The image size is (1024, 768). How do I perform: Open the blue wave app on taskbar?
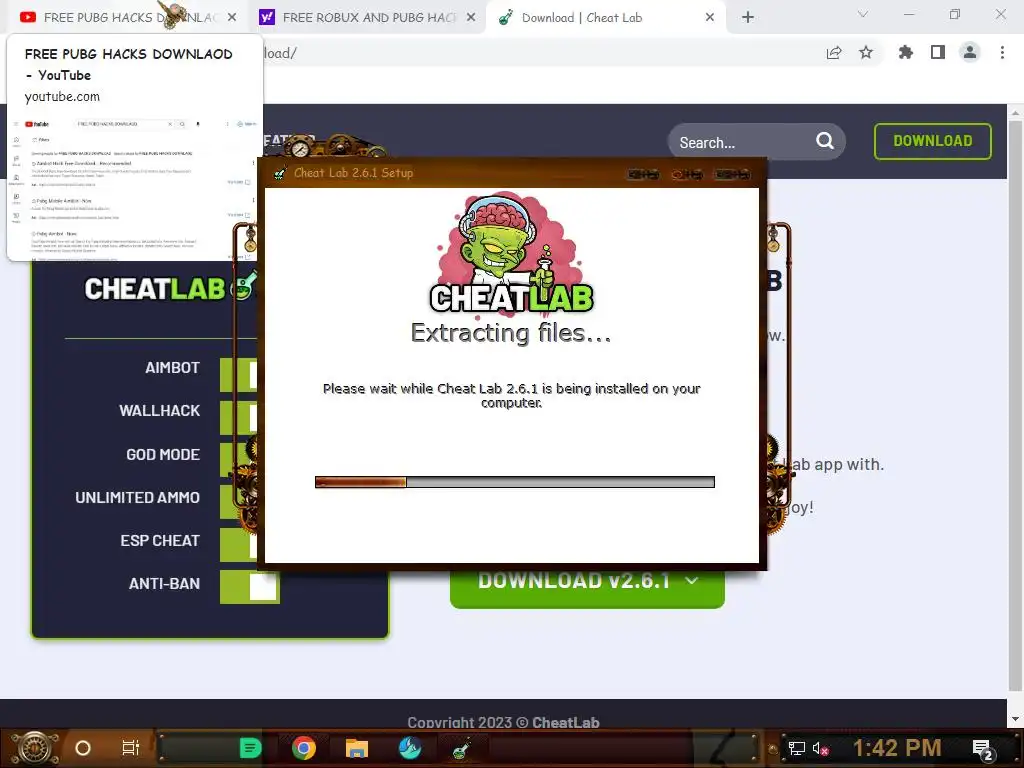[x=410, y=748]
